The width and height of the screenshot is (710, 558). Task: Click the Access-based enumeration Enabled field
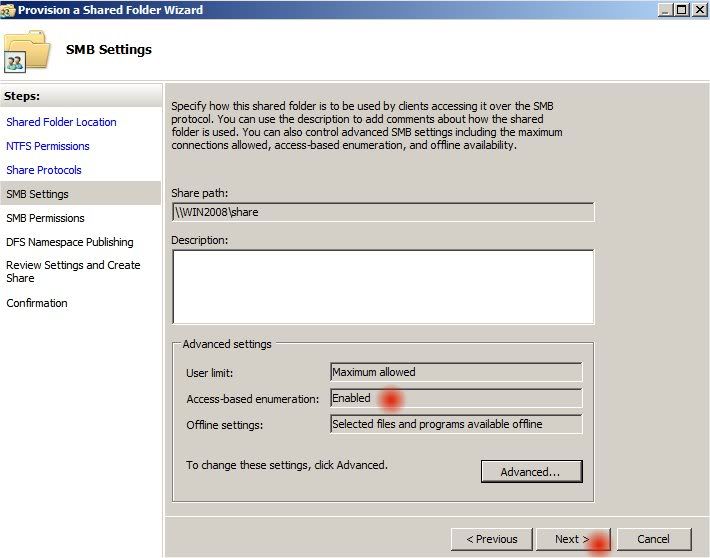tap(456, 398)
